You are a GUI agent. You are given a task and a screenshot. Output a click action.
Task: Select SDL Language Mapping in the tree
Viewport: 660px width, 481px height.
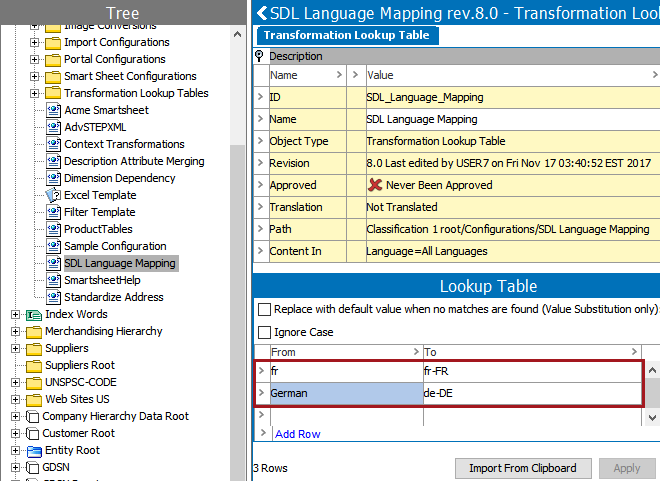[x=119, y=263]
